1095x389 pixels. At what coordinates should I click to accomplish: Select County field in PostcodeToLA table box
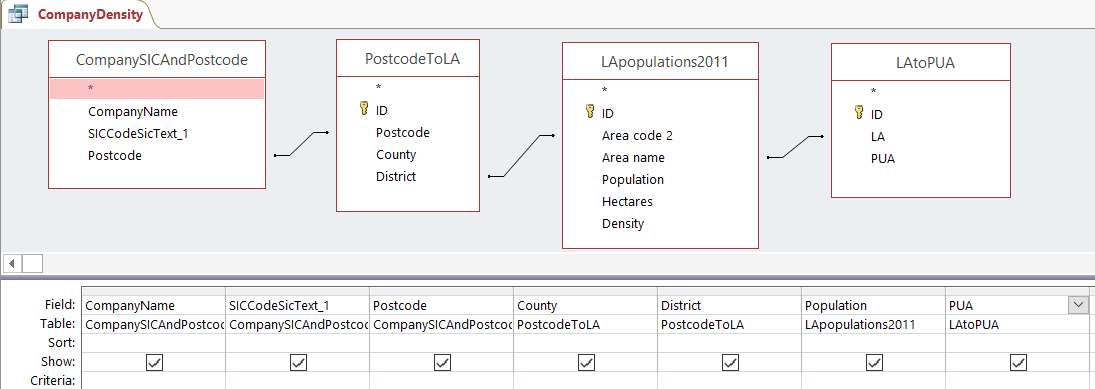coord(395,154)
